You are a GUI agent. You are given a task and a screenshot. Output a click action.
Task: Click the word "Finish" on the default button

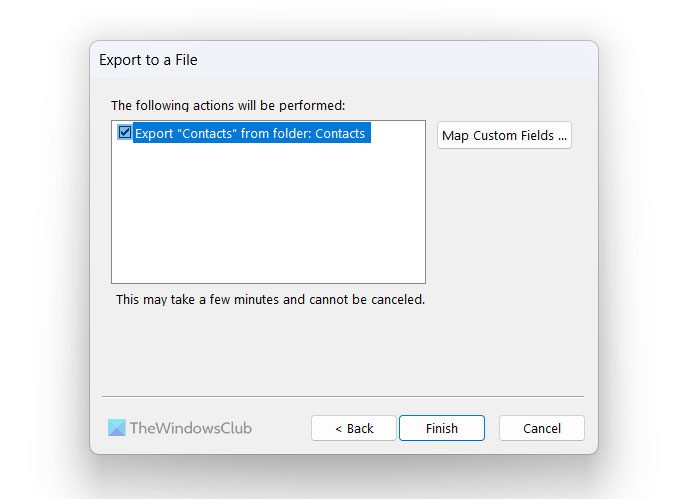442,428
